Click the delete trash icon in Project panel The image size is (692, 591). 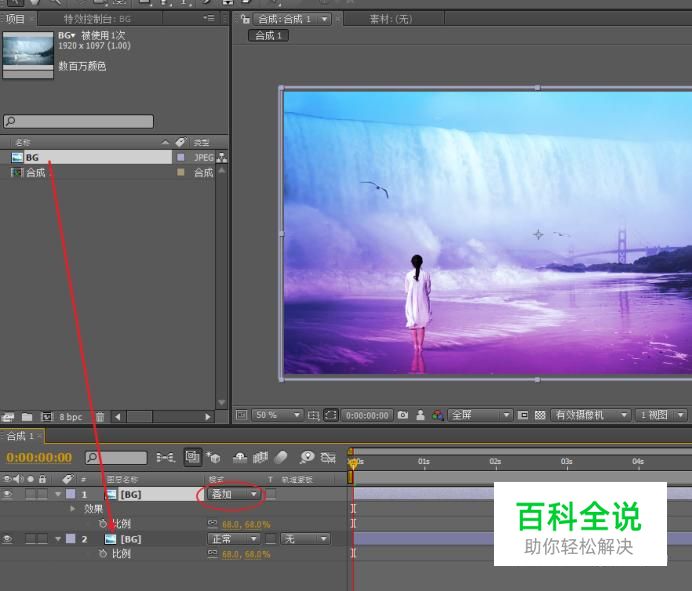point(99,416)
